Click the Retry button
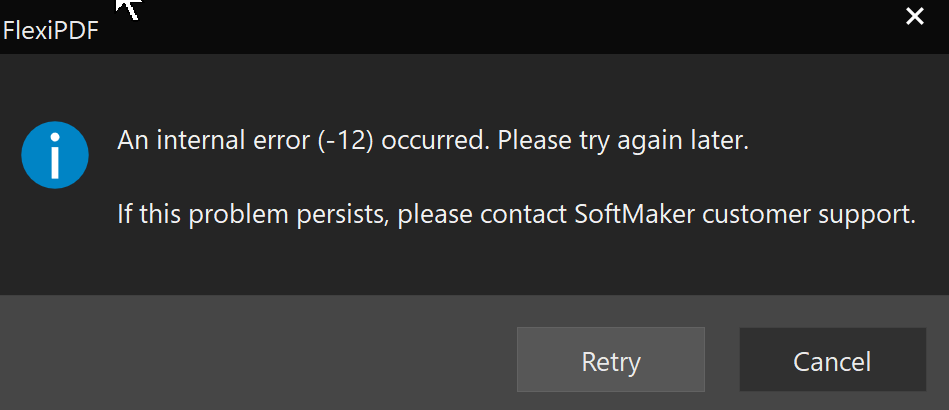The image size is (949, 410). [x=611, y=360]
